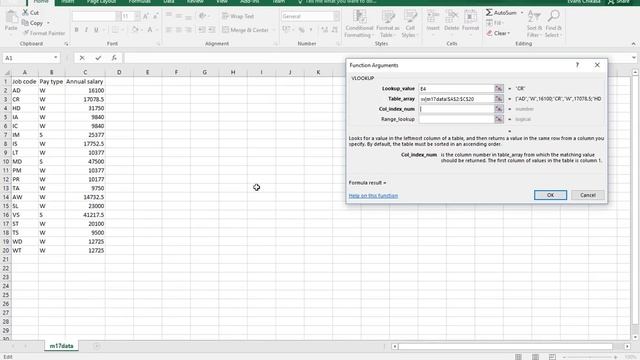Click the Insert Function fx icon
This screenshot has height=360, width=640.
point(114,58)
